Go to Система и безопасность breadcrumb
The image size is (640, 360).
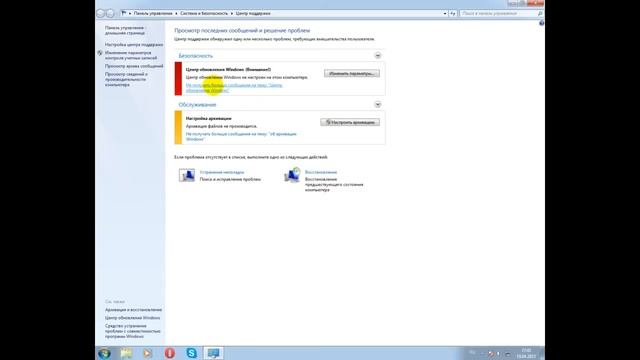click(x=204, y=13)
